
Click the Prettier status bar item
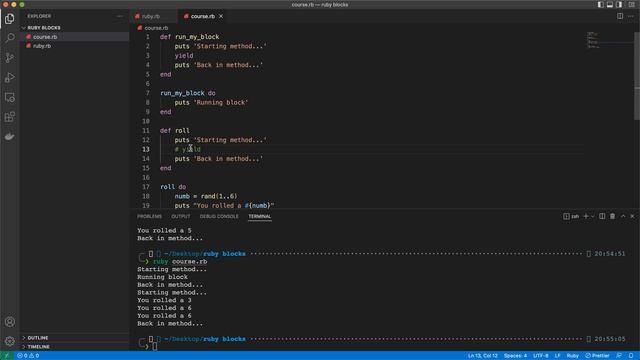point(597,356)
